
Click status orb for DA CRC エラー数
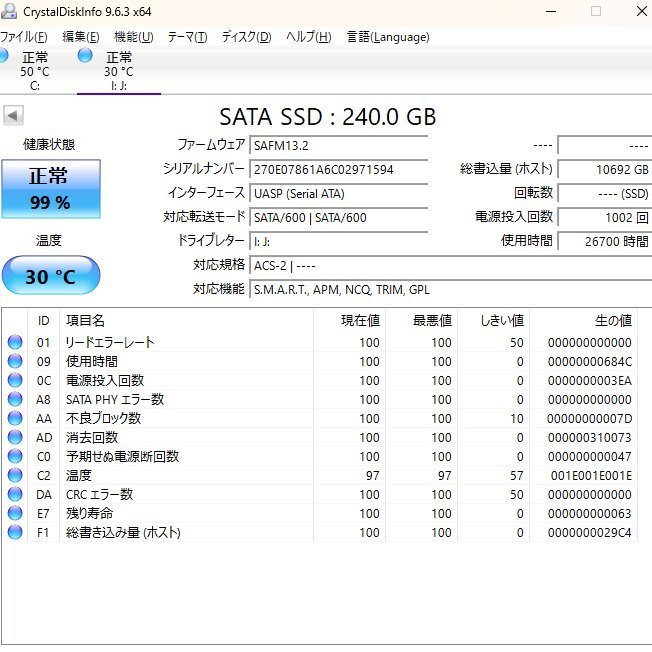tap(15, 494)
